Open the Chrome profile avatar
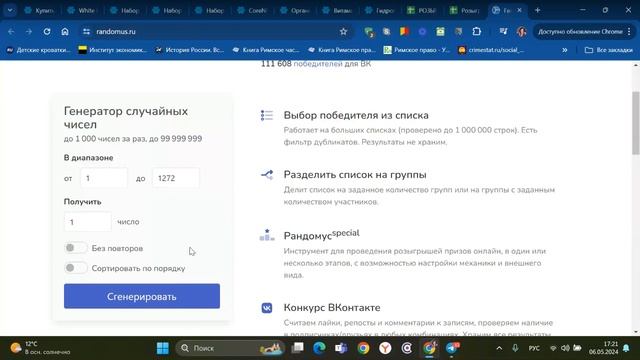 521,31
